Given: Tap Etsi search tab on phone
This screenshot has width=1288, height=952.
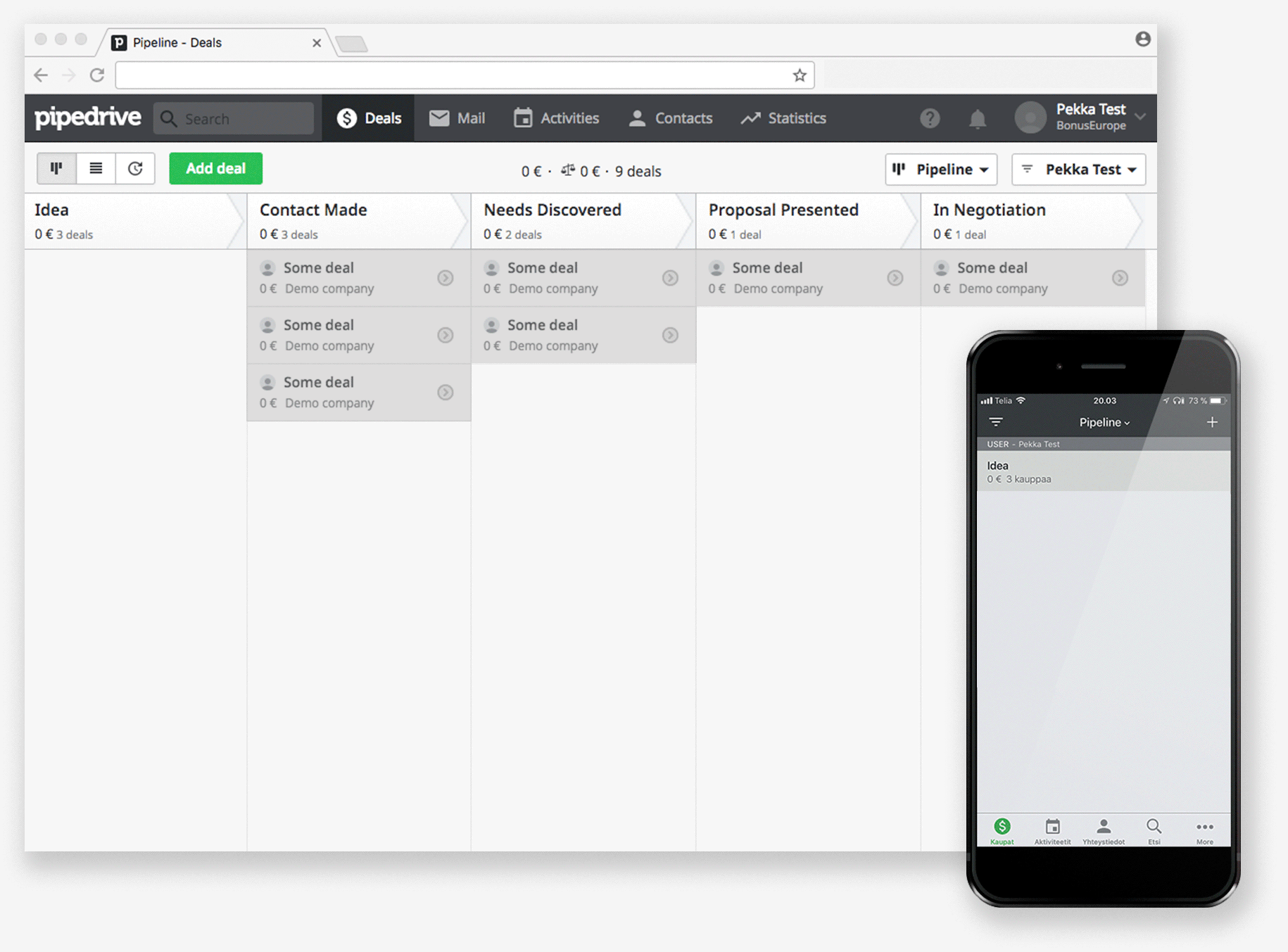Looking at the screenshot, I should coord(1154,831).
